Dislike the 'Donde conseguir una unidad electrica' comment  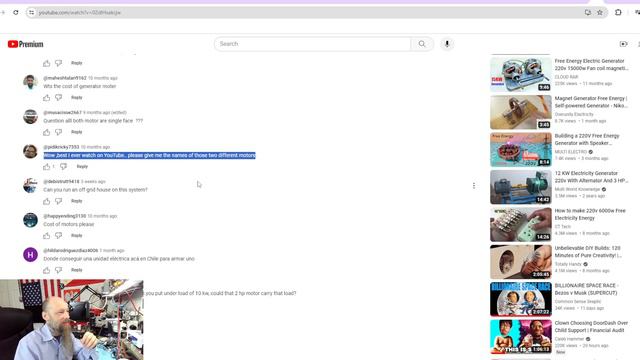point(59,270)
